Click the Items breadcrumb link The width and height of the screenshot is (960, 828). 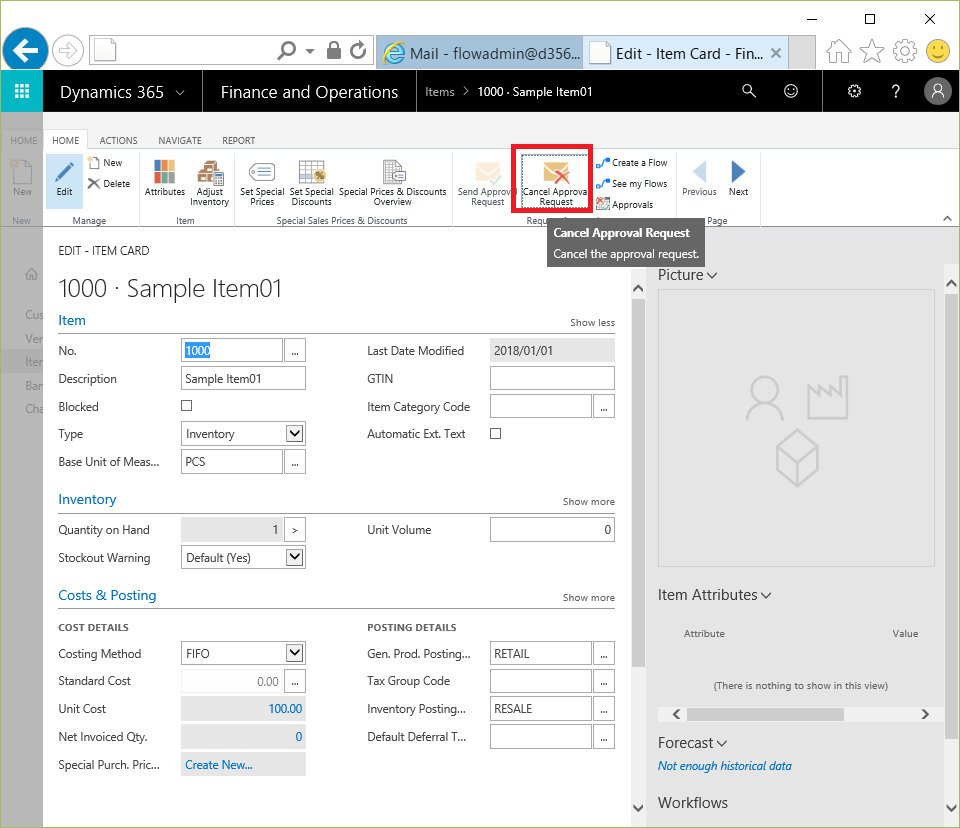click(x=440, y=92)
